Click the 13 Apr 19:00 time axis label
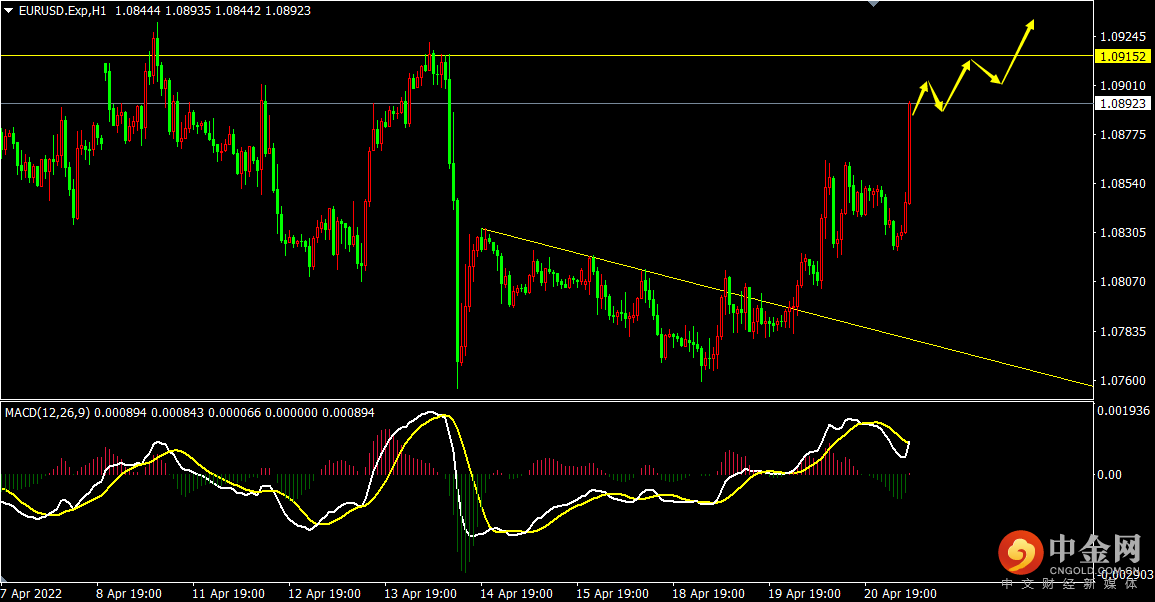 [420, 593]
